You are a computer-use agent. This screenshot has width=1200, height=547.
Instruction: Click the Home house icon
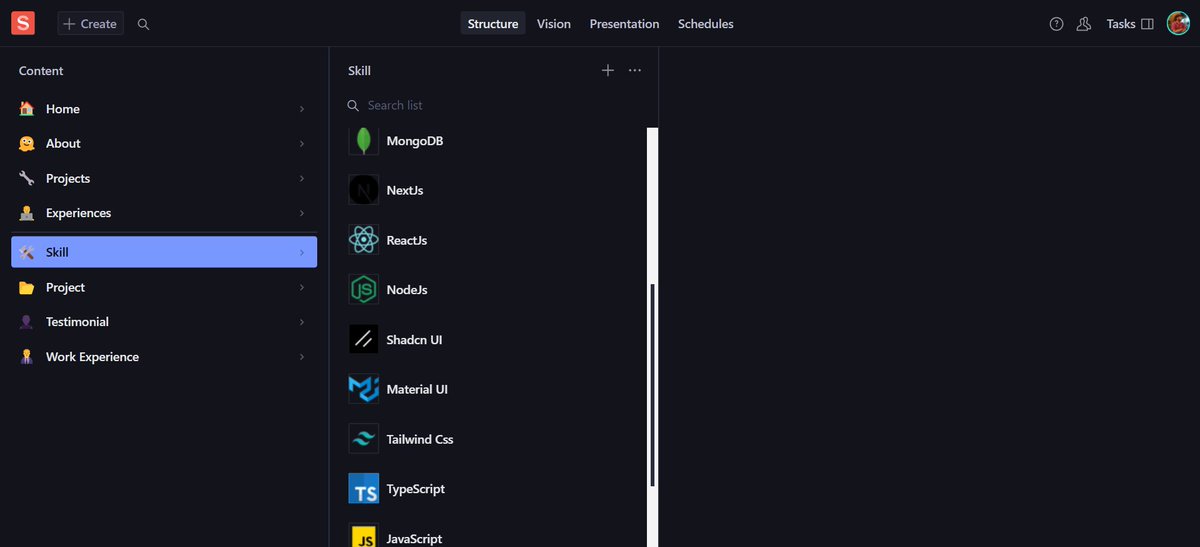coord(27,109)
